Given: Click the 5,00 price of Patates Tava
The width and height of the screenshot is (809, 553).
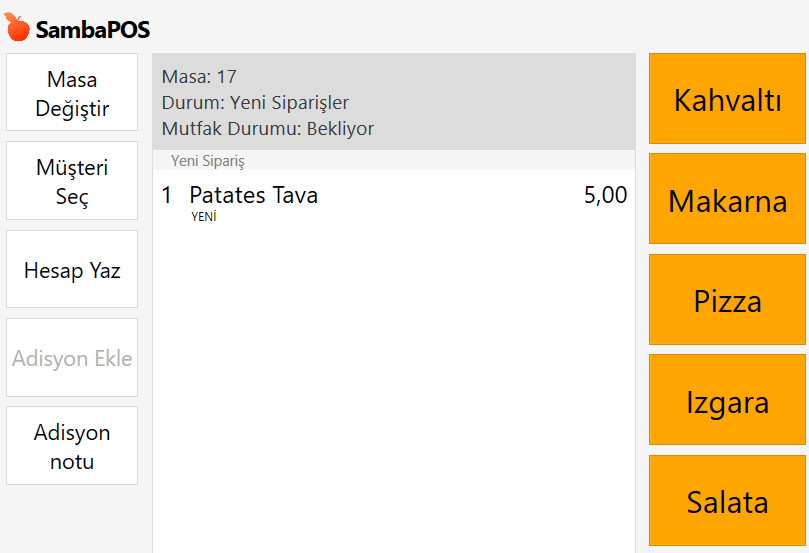Looking at the screenshot, I should pos(605,196).
